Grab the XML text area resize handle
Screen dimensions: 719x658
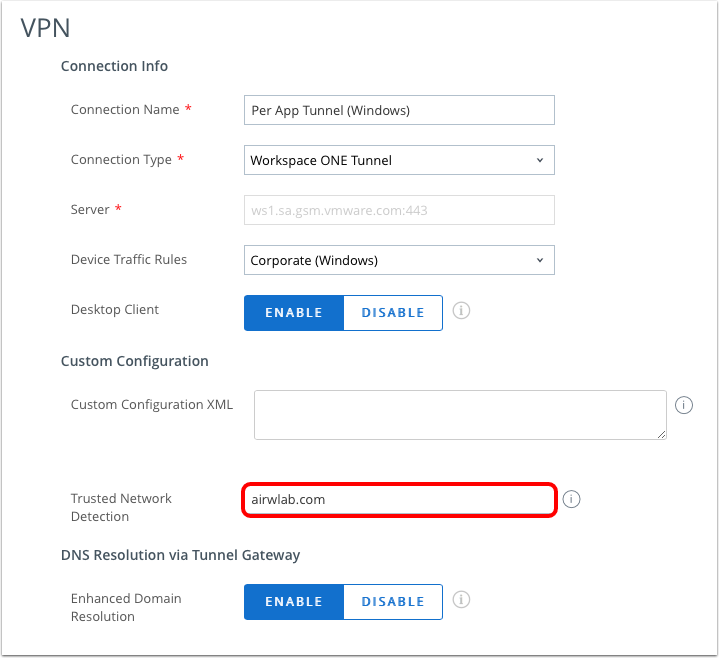point(661,434)
